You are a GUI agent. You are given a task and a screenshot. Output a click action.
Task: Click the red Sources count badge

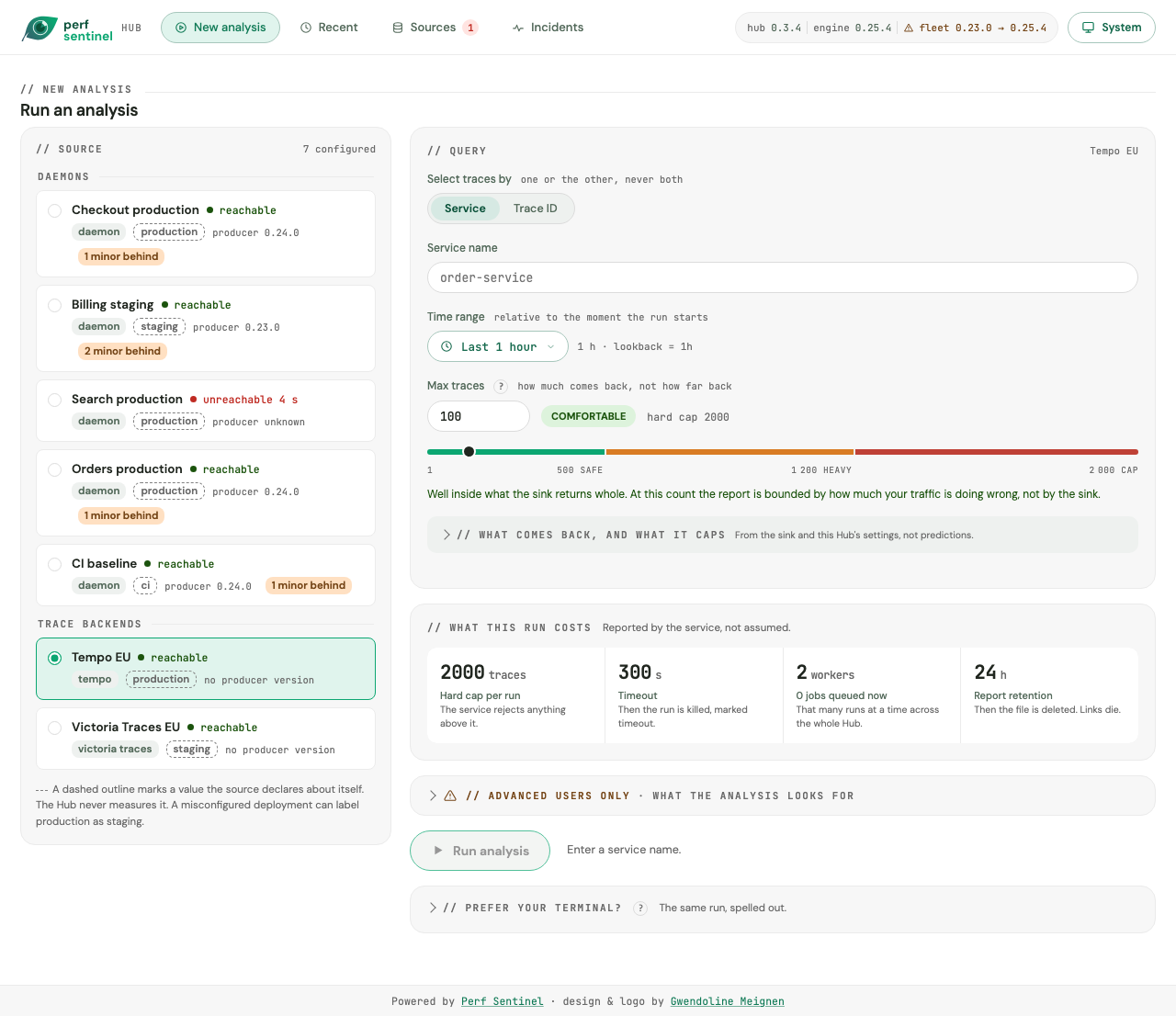[470, 28]
